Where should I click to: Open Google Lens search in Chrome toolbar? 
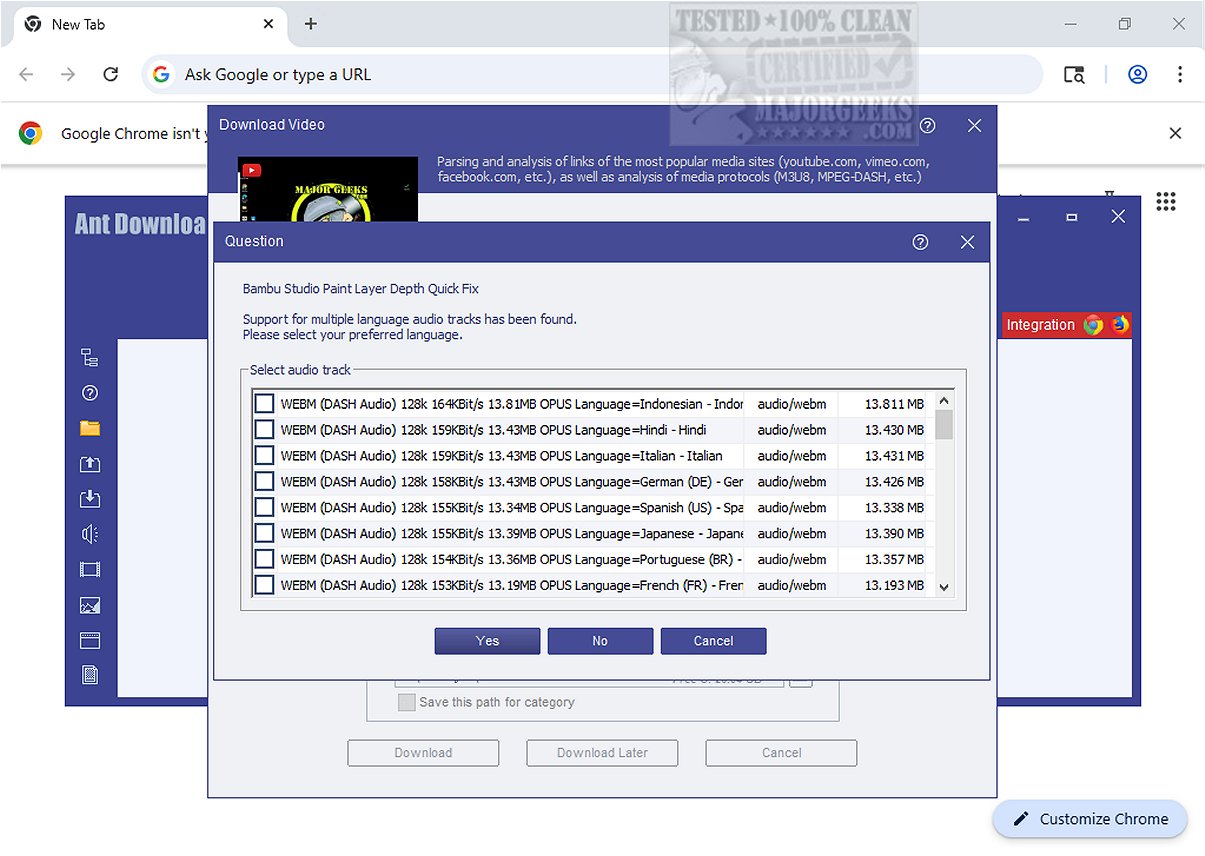coord(1074,74)
